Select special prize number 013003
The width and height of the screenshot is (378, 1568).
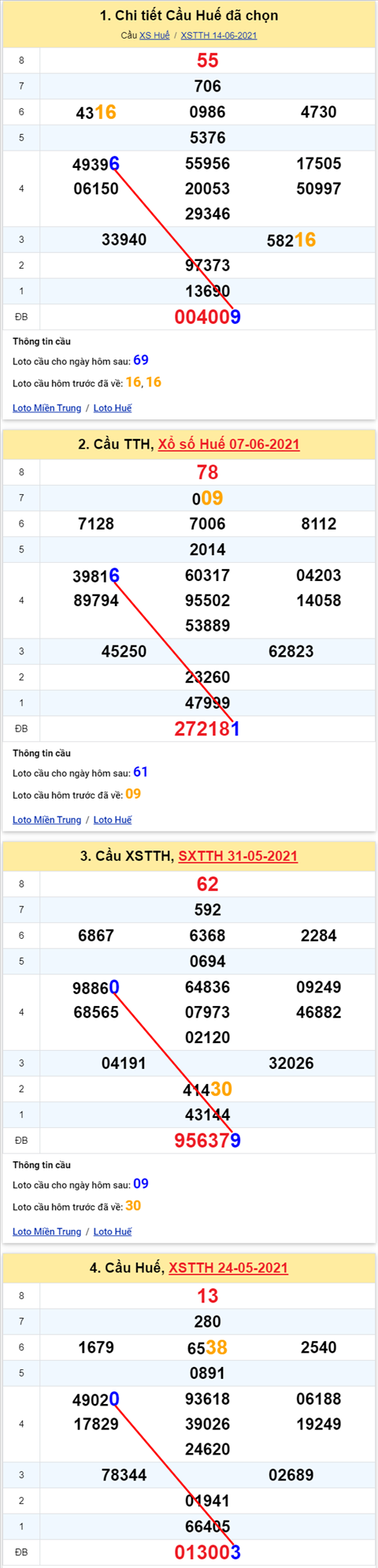208,1552
